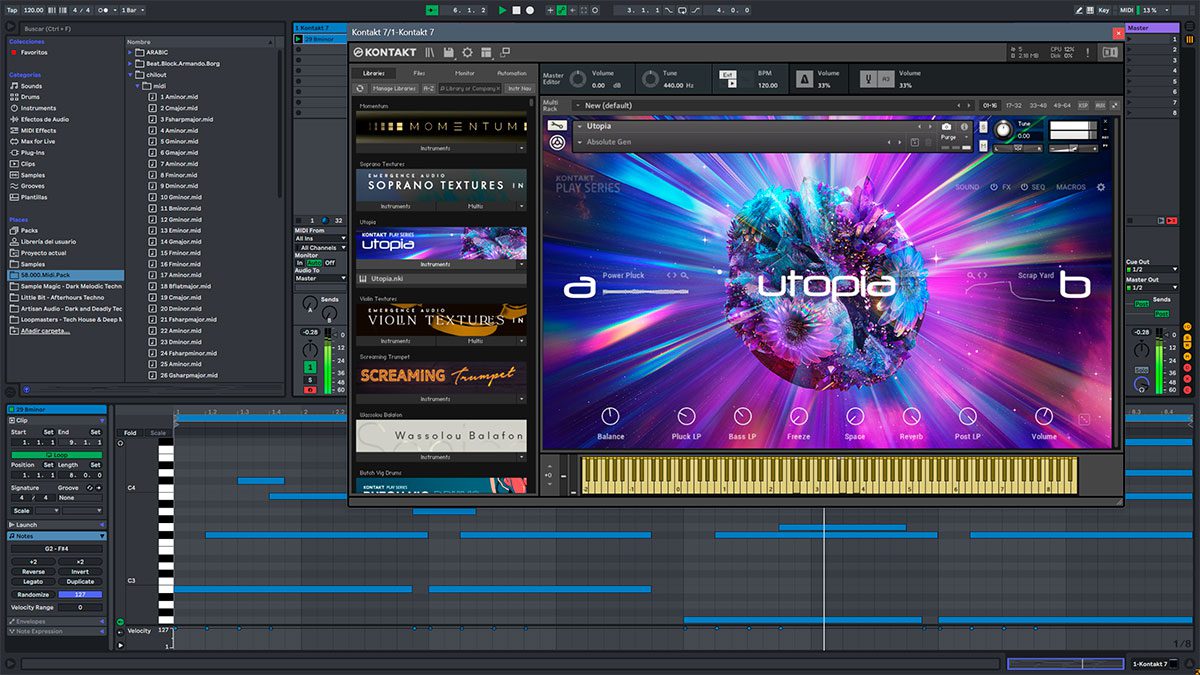Screen dimensions: 1200x675
Task: Click the Kontakt save floppy disk icon
Action: pos(449,52)
